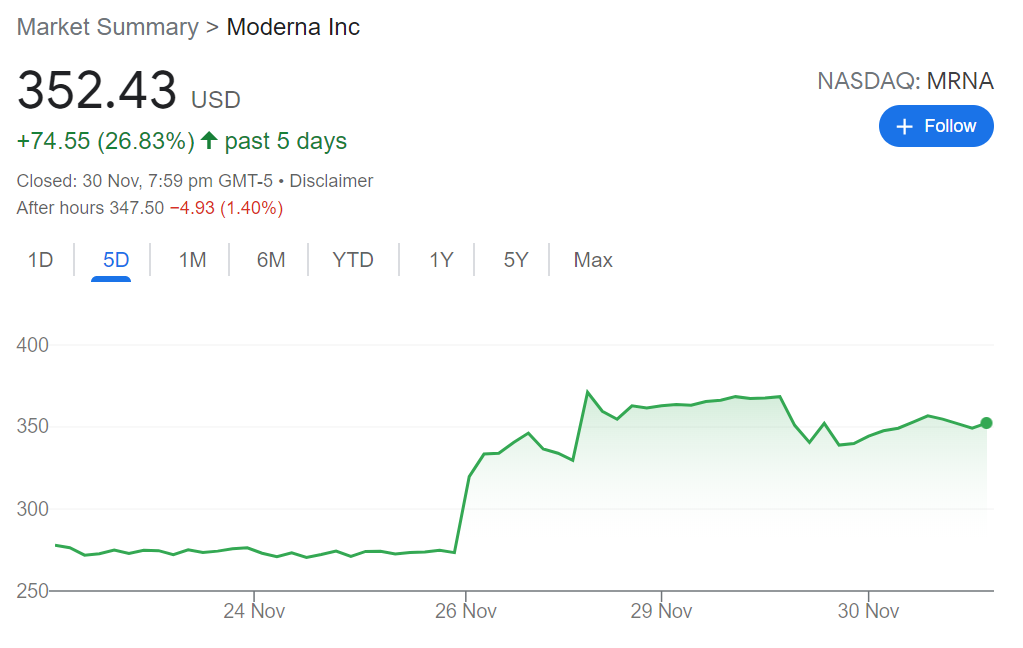The height and width of the screenshot is (648, 1023).
Task: Click the NASDAQ: MRNA ticker text
Action: pos(905,81)
